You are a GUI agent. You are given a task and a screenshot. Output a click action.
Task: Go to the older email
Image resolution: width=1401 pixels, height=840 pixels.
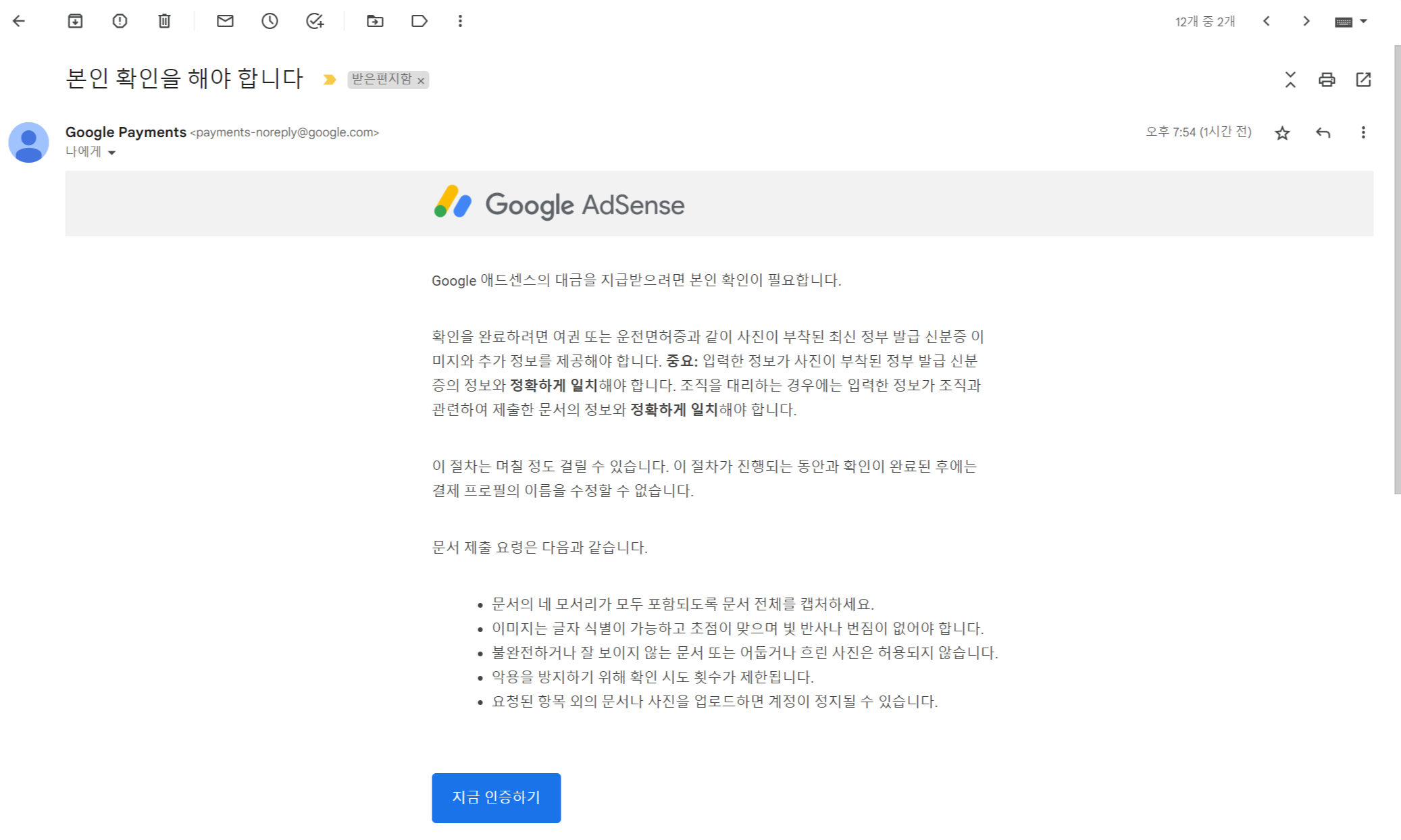[1306, 21]
